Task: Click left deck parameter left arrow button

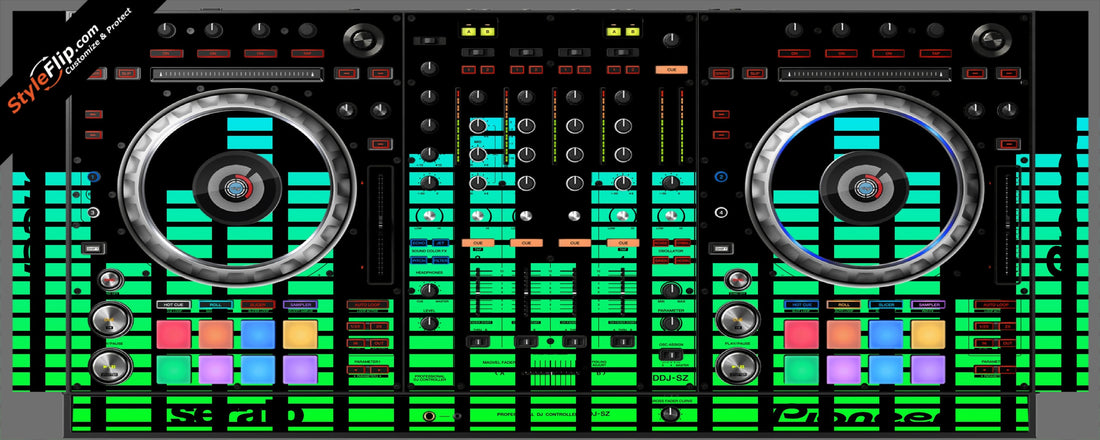Action: (x=356, y=369)
